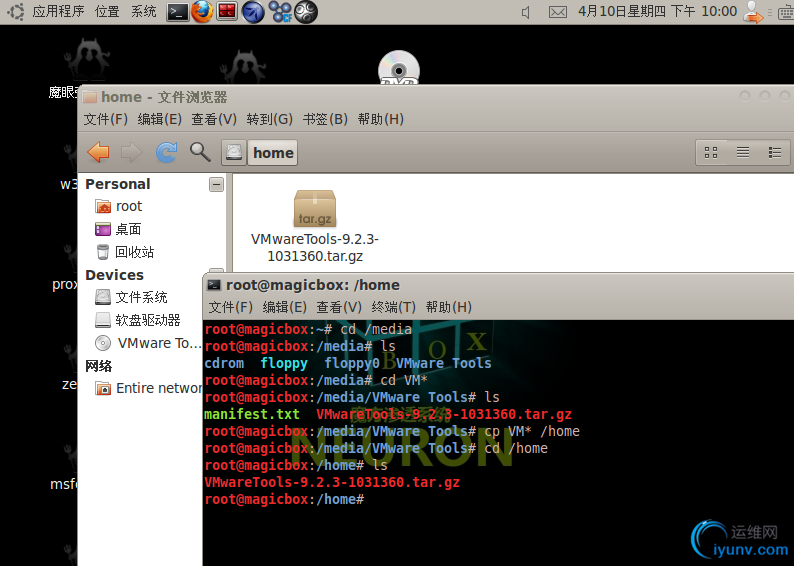The width and height of the screenshot is (794, 566).
Task: Open 文件(F) menu in terminal window
Action: click(x=230, y=307)
